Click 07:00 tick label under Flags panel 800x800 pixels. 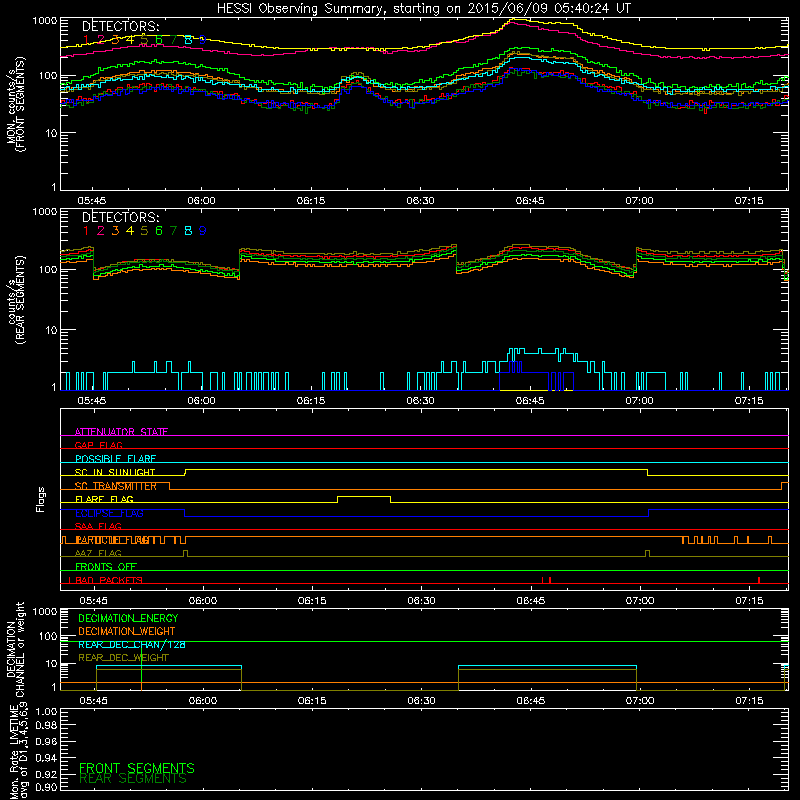(640, 601)
